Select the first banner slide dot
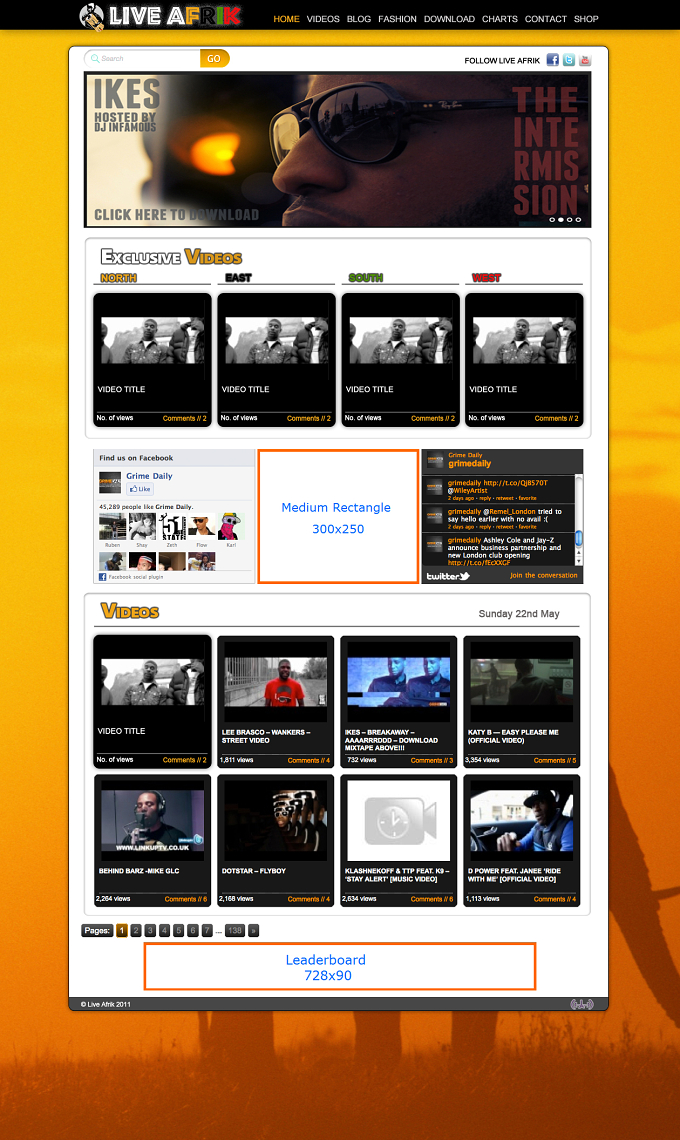Image resolution: width=680 pixels, height=1140 pixels. (552, 220)
